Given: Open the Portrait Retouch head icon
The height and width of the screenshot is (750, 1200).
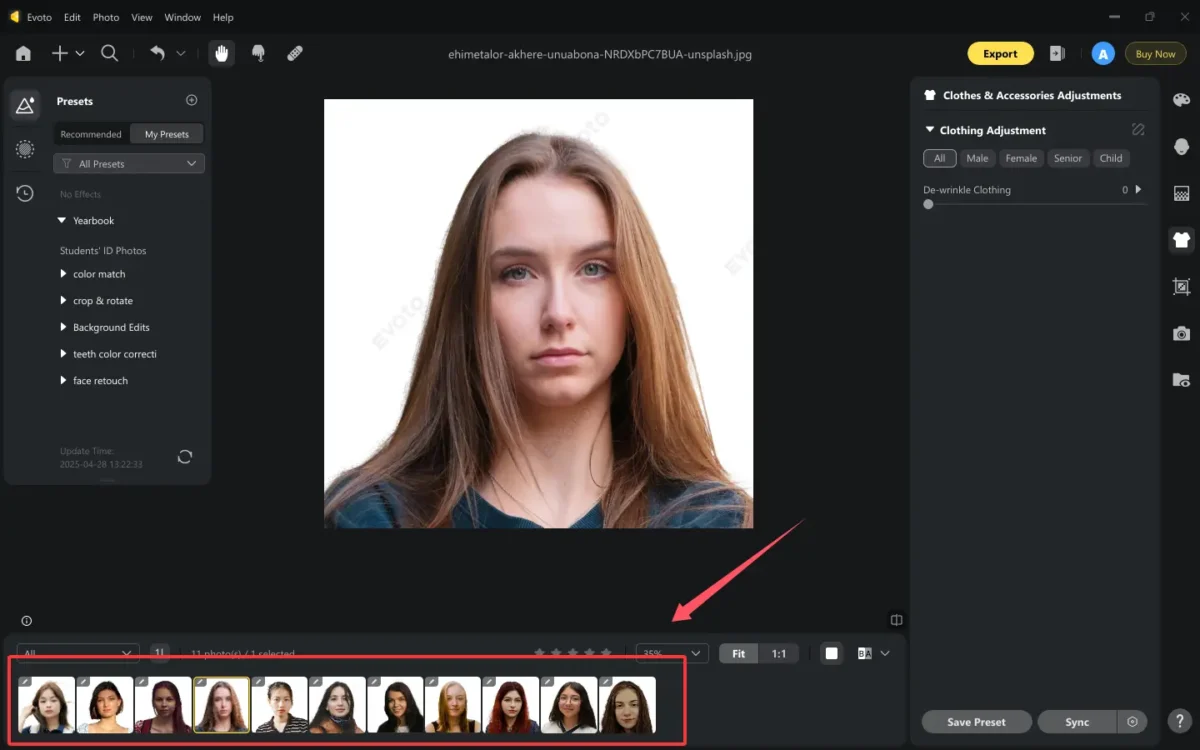Looking at the screenshot, I should coord(1181,147).
